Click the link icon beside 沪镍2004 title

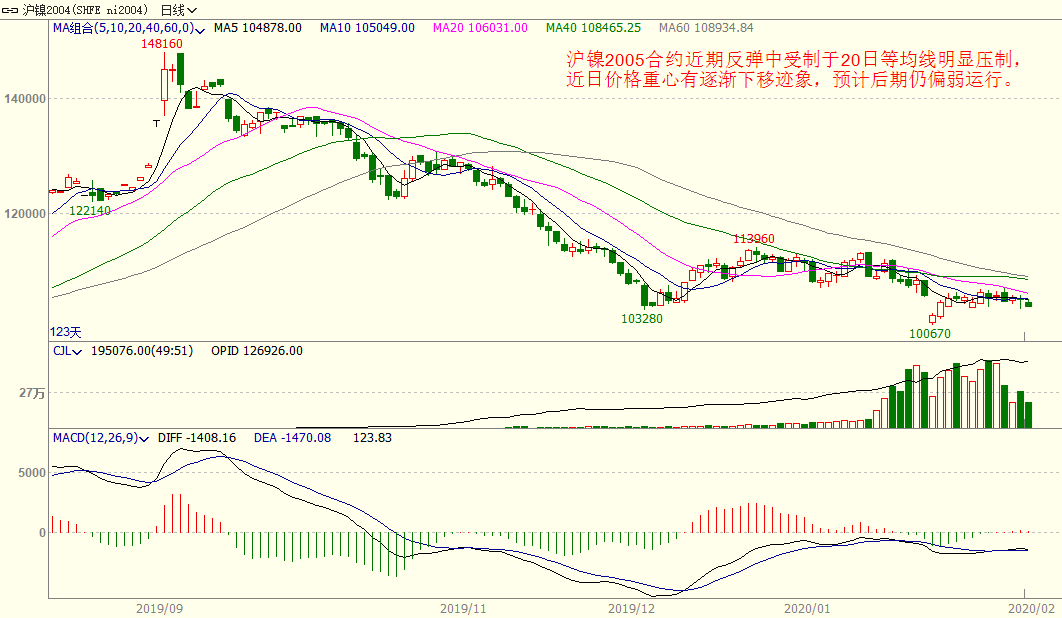point(8,10)
